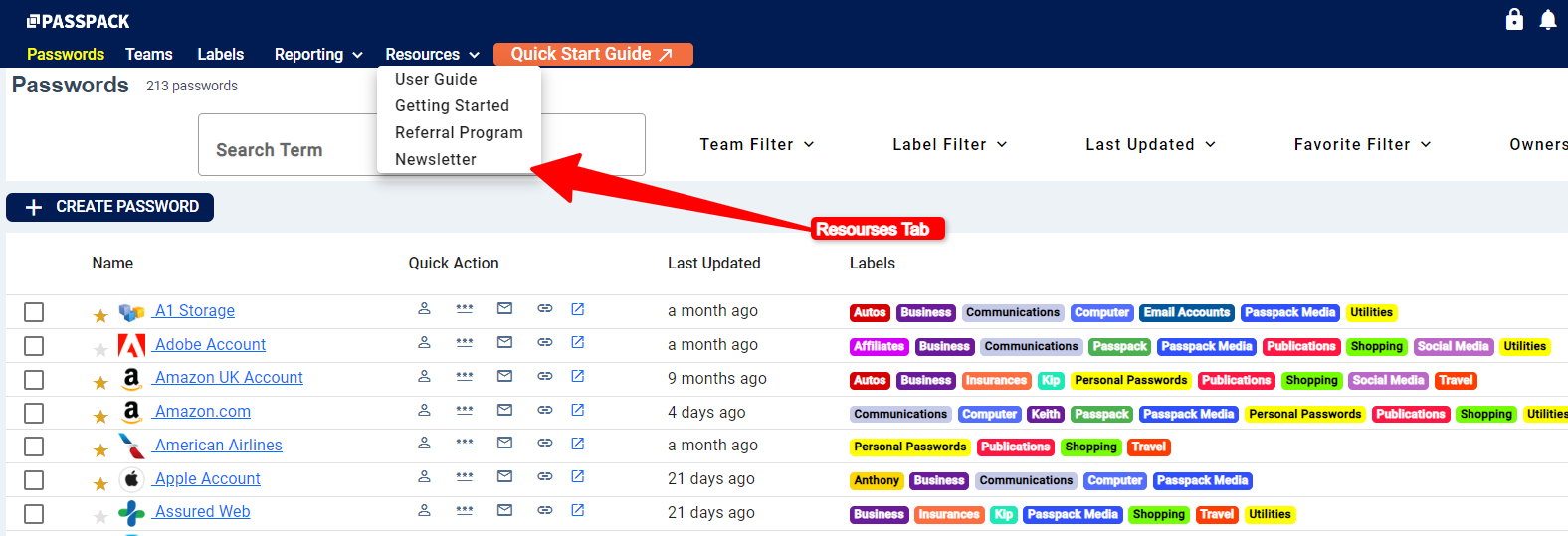
Task: Click the Affiliates label on Adobe Account
Action: pos(880,346)
